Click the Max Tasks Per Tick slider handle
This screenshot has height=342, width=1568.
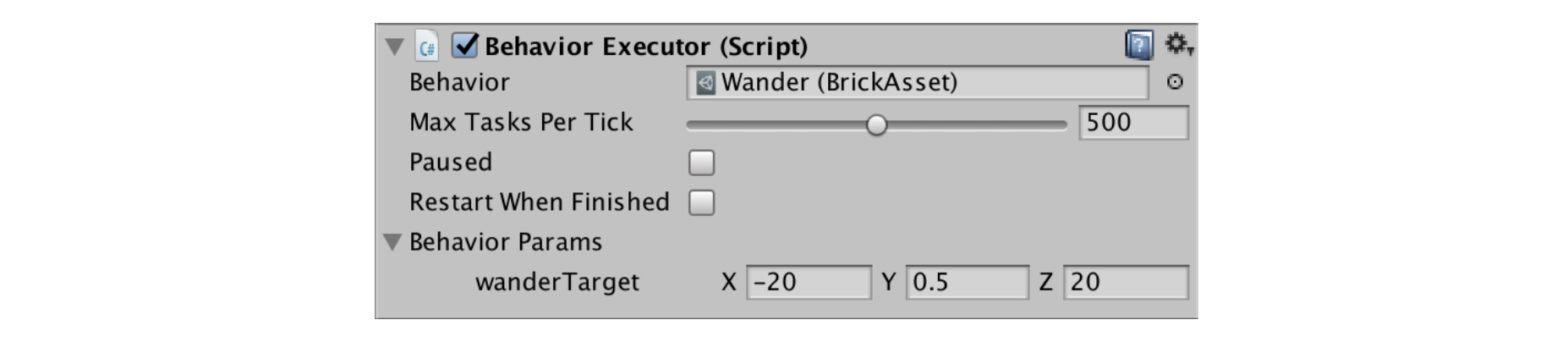[877, 125]
